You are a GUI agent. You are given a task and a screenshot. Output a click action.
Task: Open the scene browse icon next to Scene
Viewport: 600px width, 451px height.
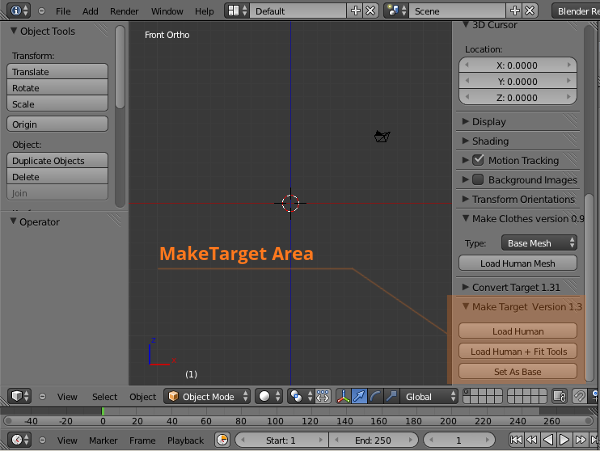tap(396, 11)
